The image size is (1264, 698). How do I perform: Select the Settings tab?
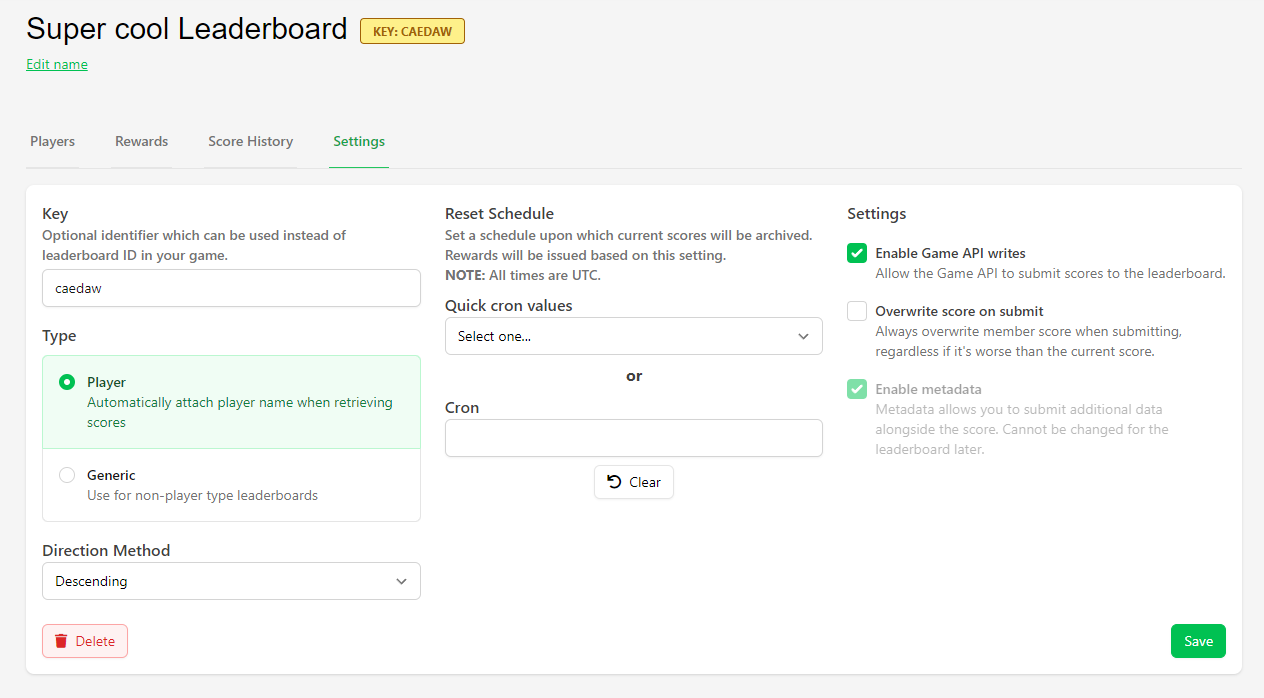[x=359, y=141]
